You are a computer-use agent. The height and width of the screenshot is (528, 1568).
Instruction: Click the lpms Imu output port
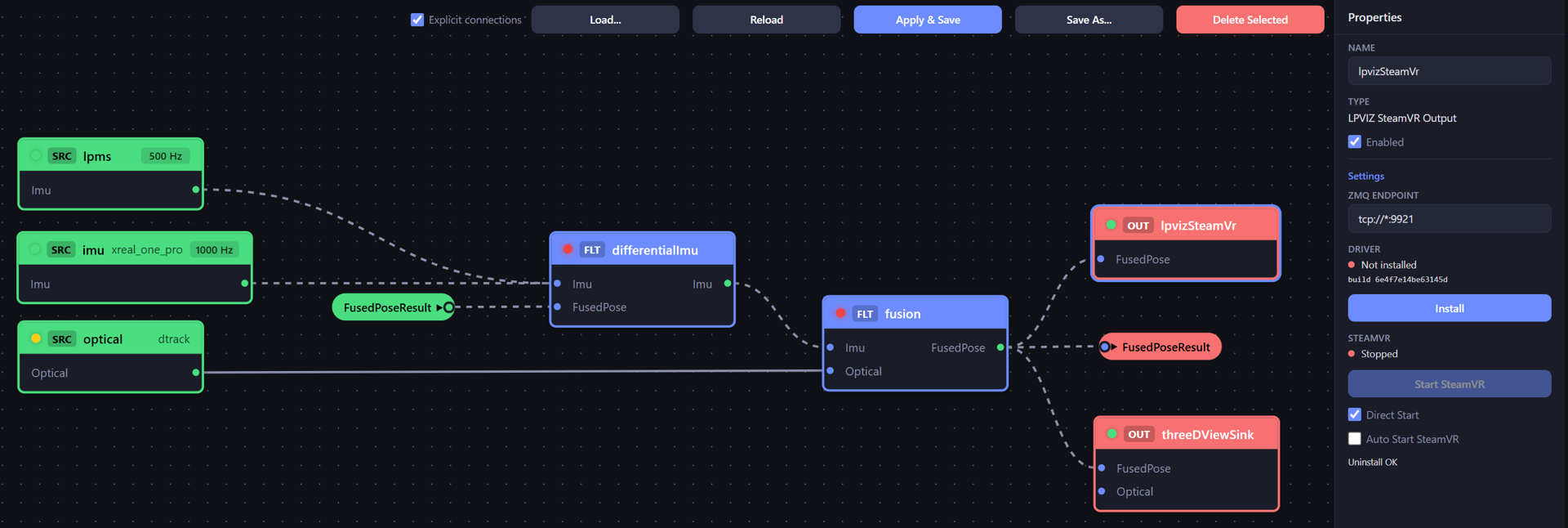click(196, 190)
